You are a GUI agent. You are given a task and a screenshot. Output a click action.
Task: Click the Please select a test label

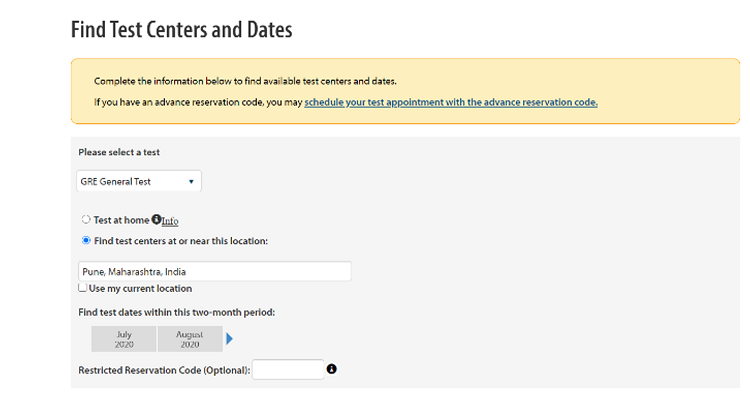point(119,152)
